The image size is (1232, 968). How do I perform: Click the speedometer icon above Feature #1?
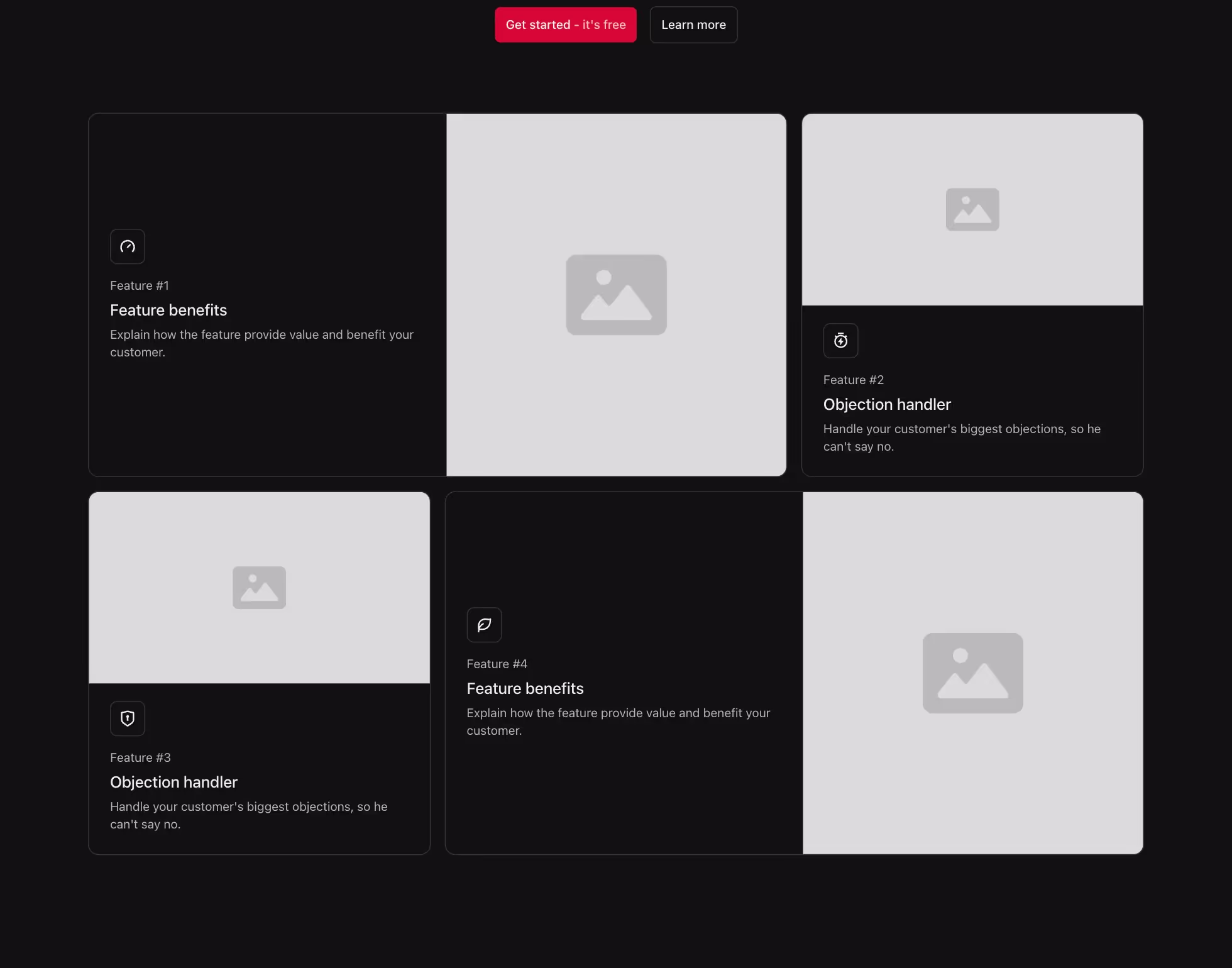127,246
